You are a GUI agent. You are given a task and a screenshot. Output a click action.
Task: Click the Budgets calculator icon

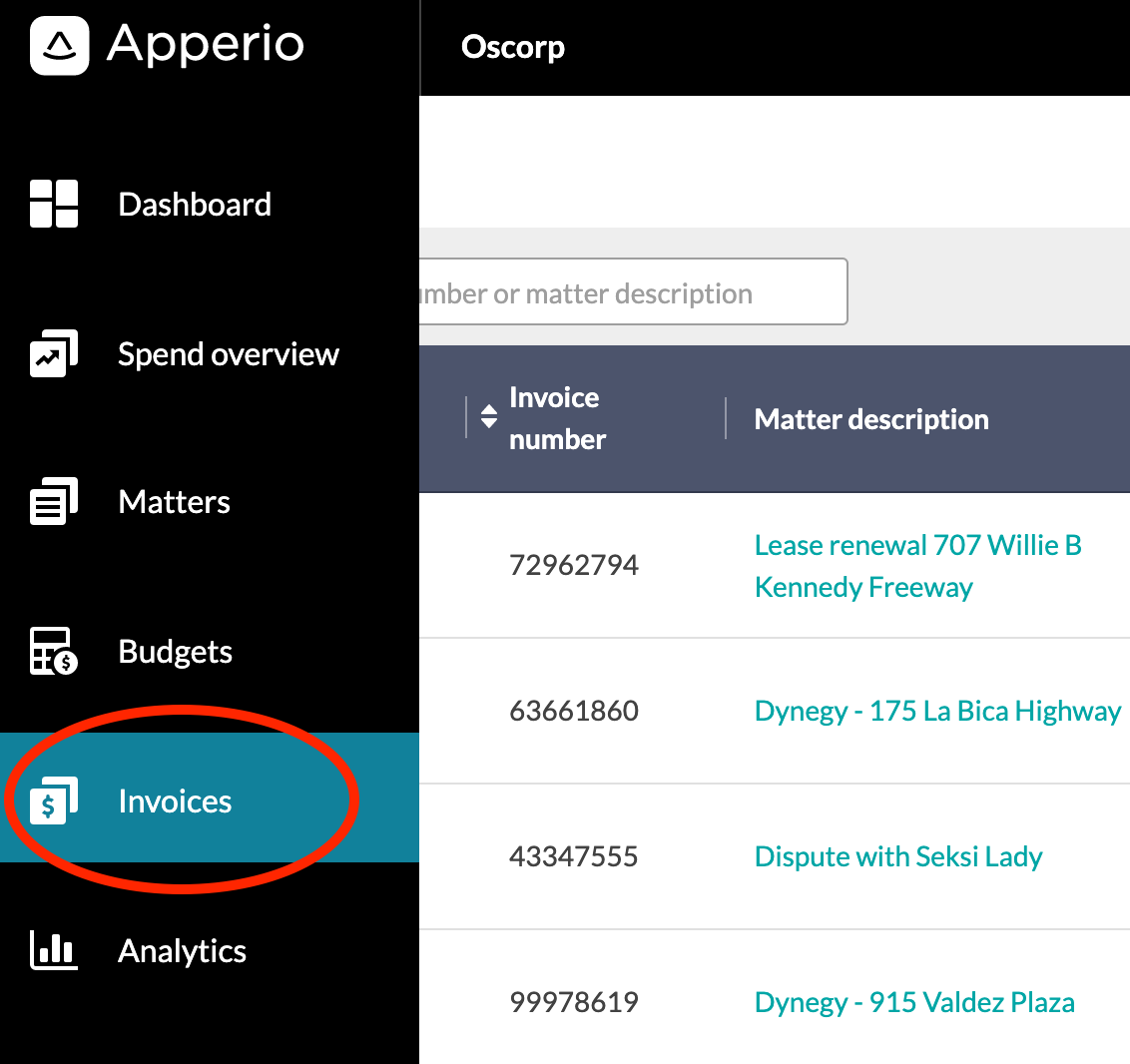click(x=53, y=651)
